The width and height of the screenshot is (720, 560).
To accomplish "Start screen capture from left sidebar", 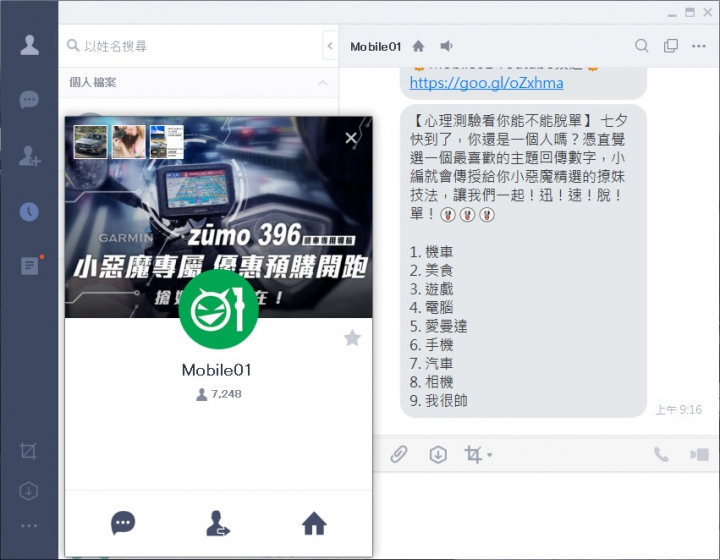I will coord(28,451).
